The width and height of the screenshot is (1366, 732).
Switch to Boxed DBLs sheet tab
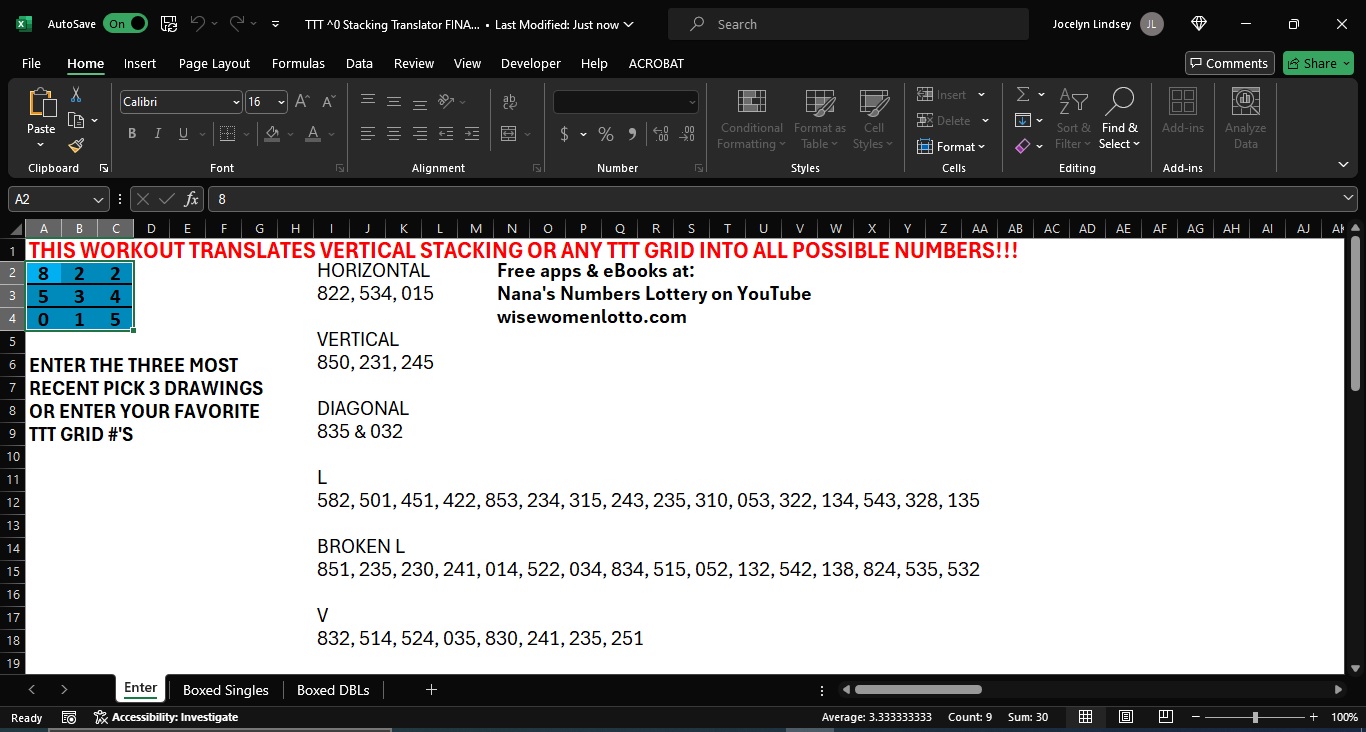[333, 690]
